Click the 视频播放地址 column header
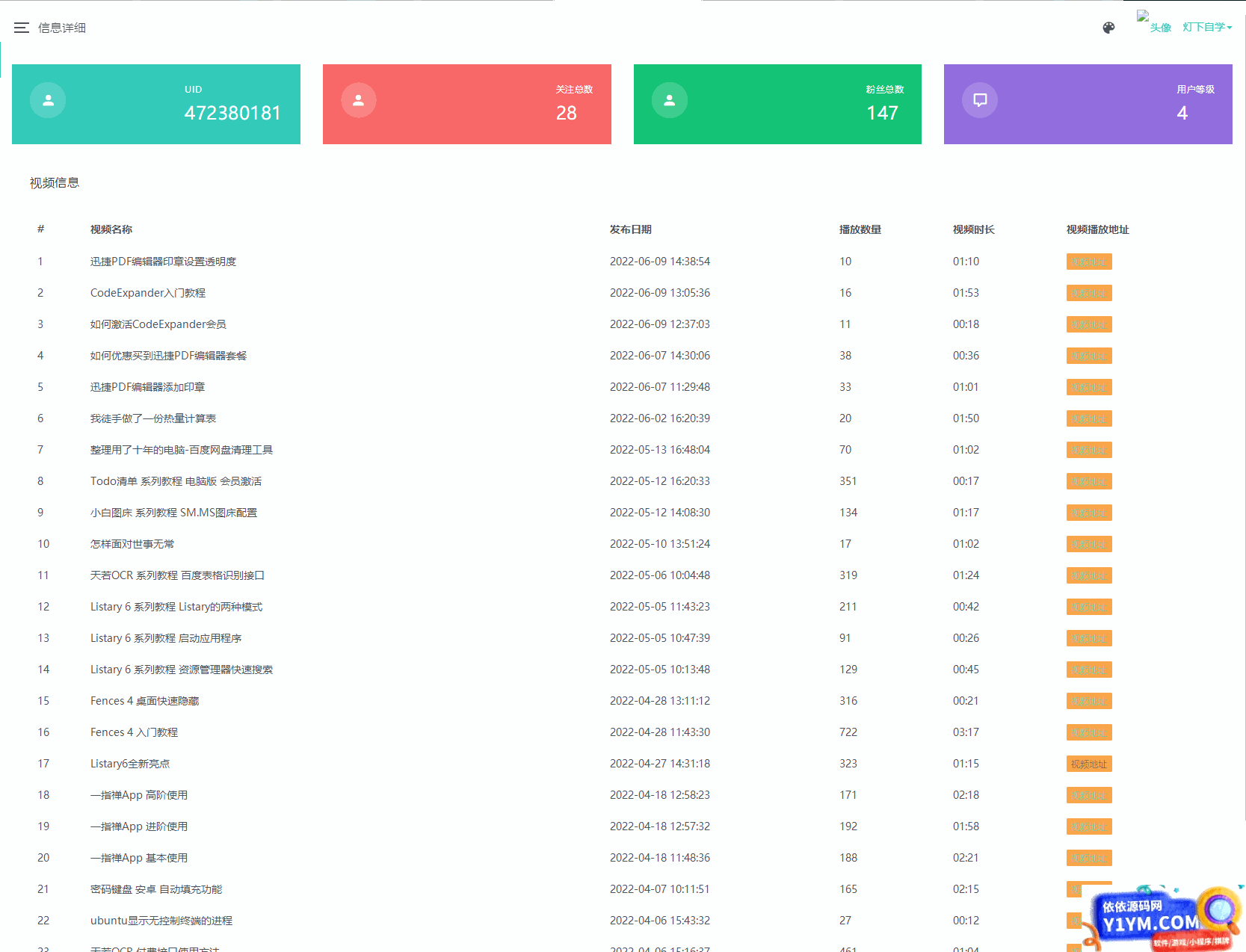The height and width of the screenshot is (952, 1246). pyautogui.click(x=1098, y=229)
